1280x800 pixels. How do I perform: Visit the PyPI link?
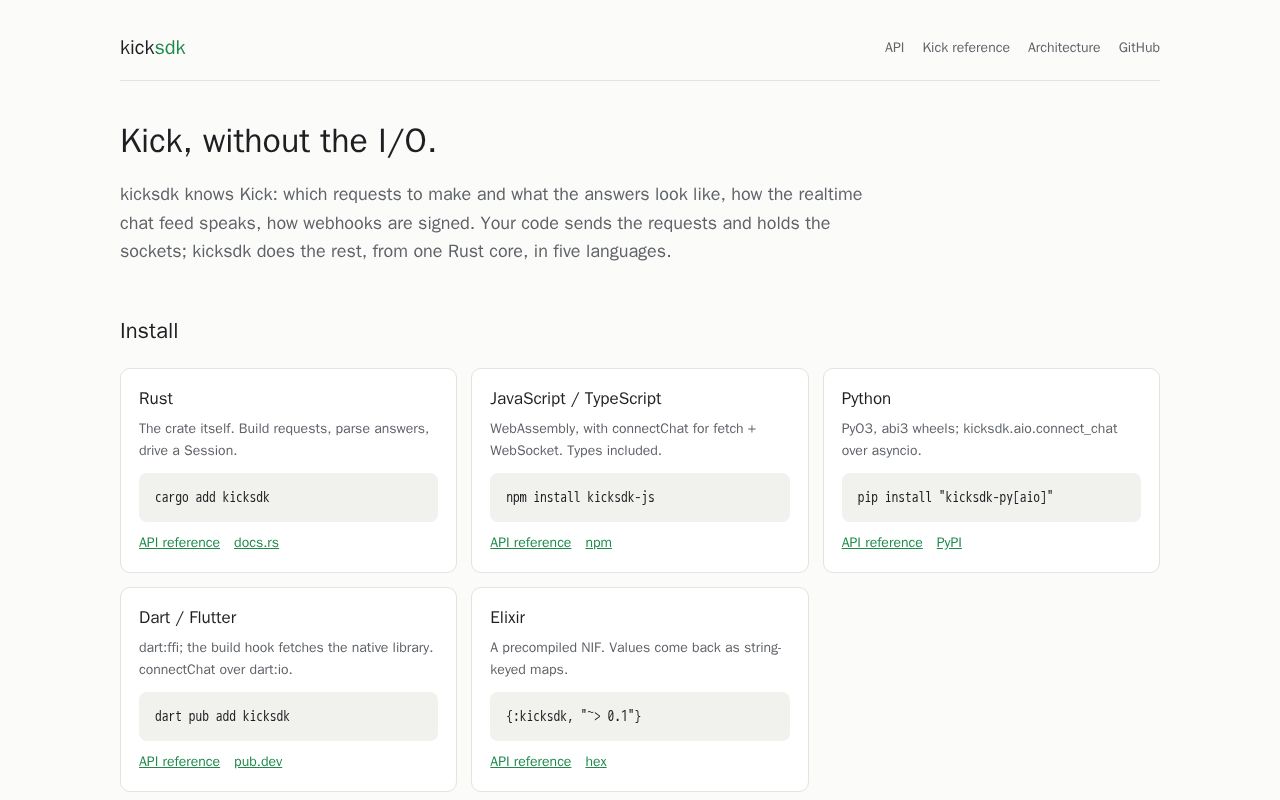coord(949,543)
